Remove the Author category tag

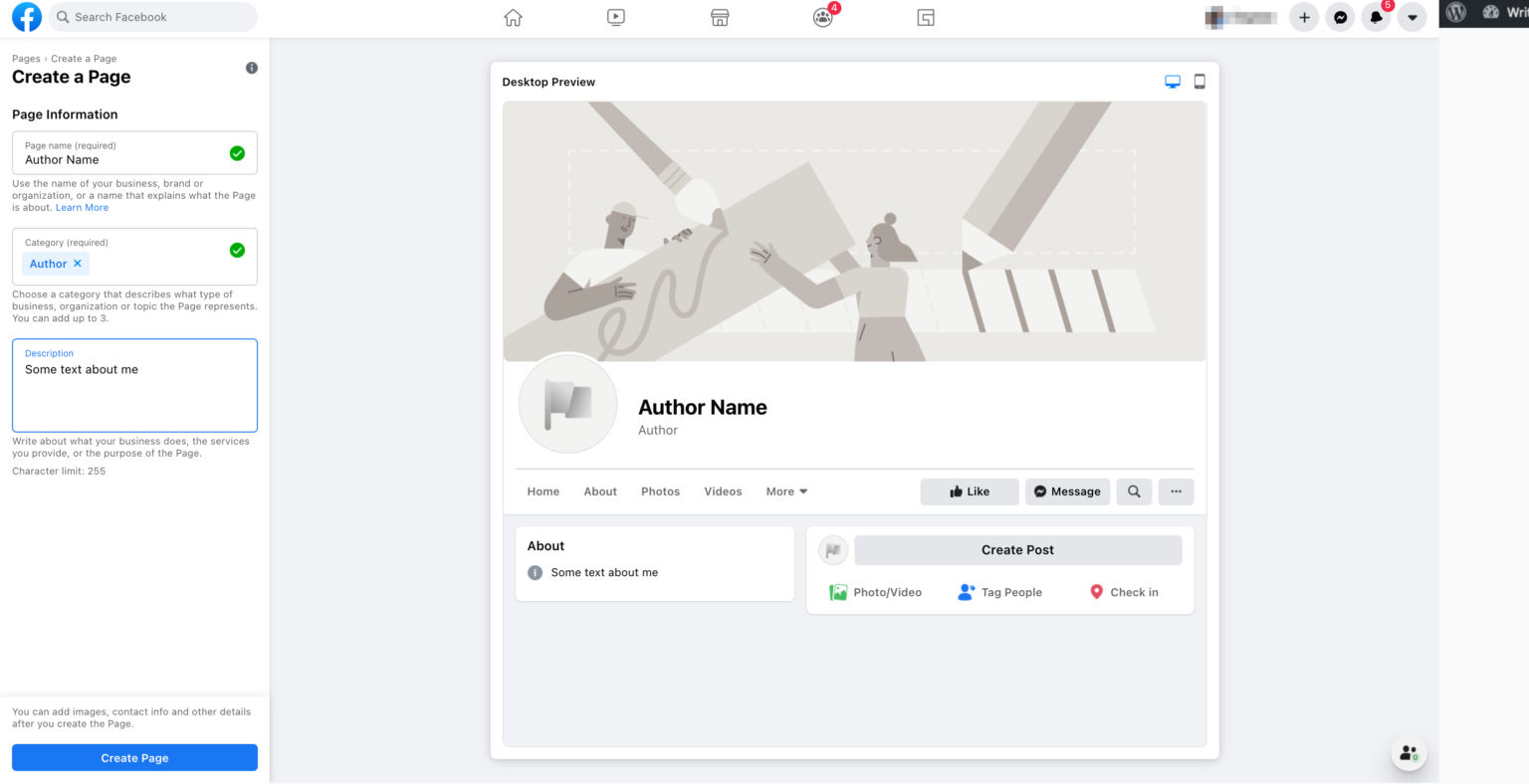click(x=78, y=263)
